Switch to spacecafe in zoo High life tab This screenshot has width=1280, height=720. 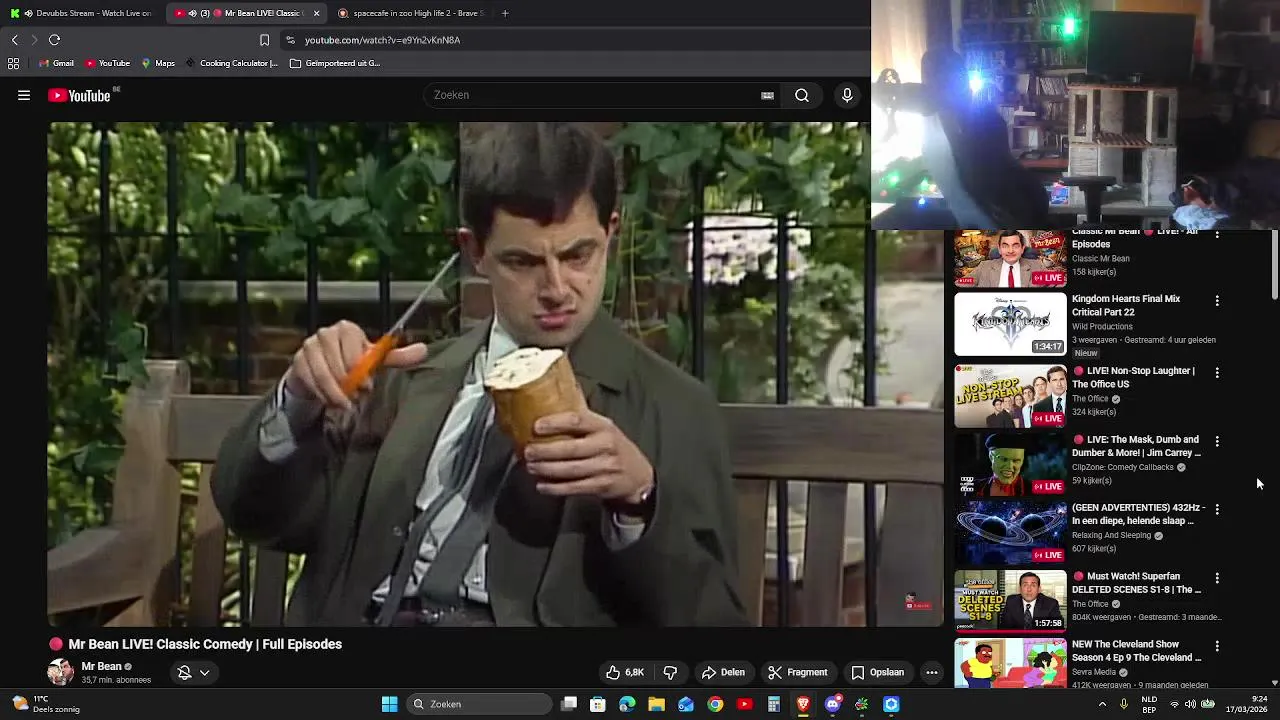[x=410, y=13]
